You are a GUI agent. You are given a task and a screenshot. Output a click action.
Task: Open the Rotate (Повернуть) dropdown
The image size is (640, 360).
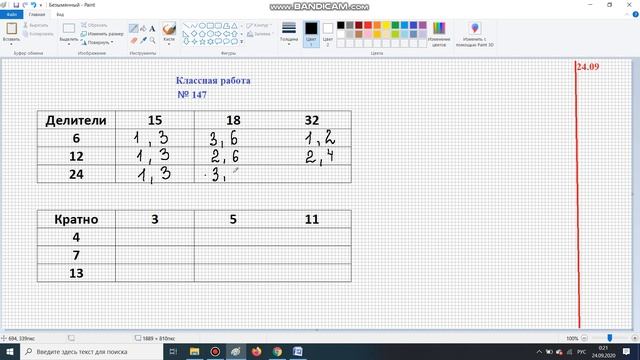(x=98, y=42)
